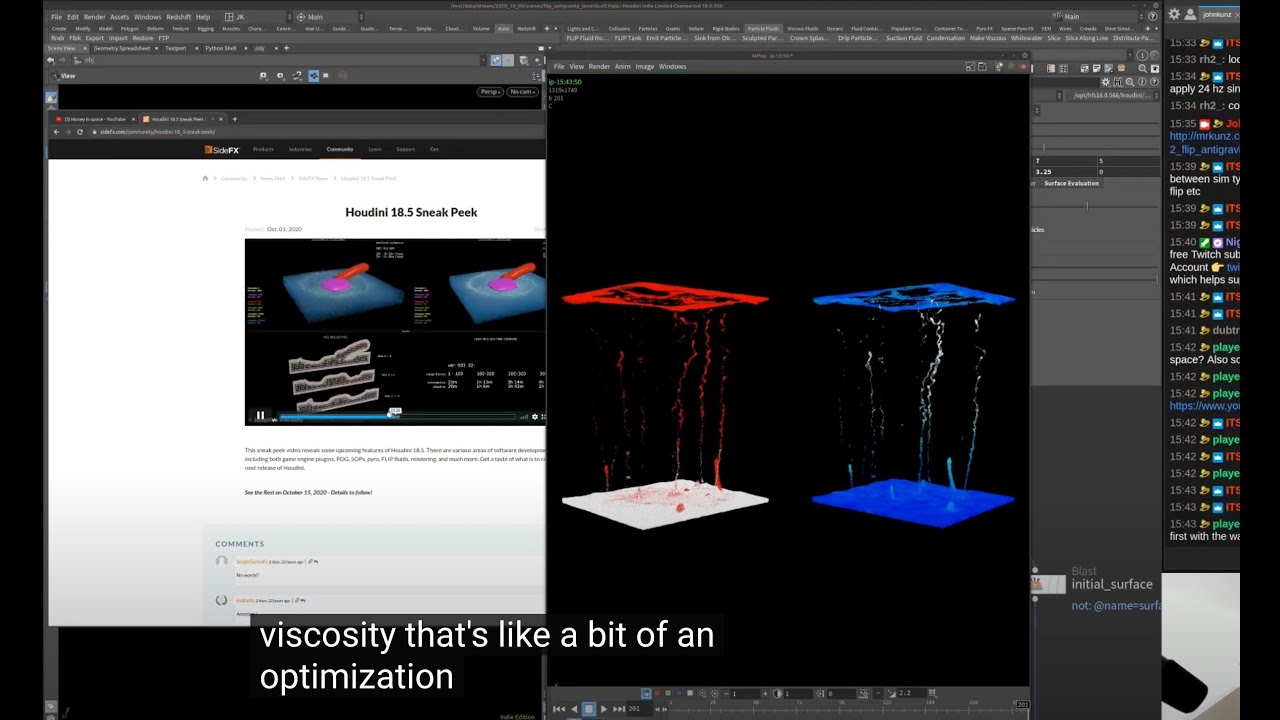
Task: Go back in the browser window
Action: click(56, 132)
